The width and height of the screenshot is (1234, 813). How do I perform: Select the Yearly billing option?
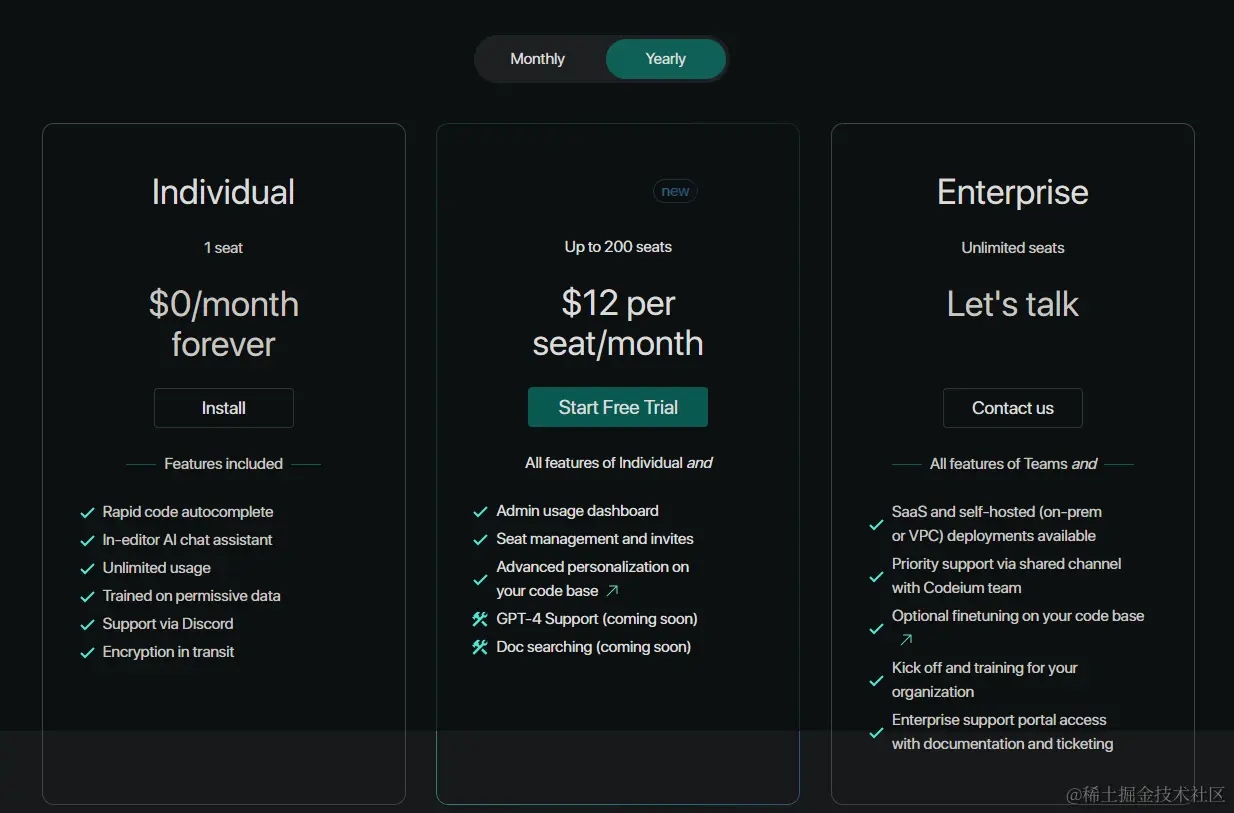pos(665,59)
